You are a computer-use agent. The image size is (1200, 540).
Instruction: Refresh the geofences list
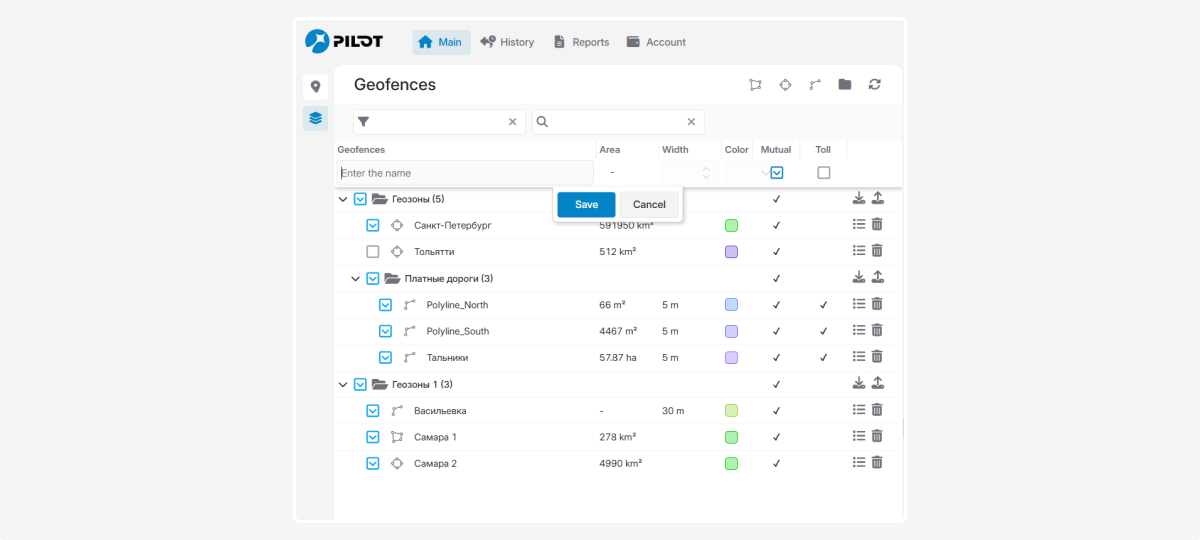pyautogui.click(x=875, y=85)
